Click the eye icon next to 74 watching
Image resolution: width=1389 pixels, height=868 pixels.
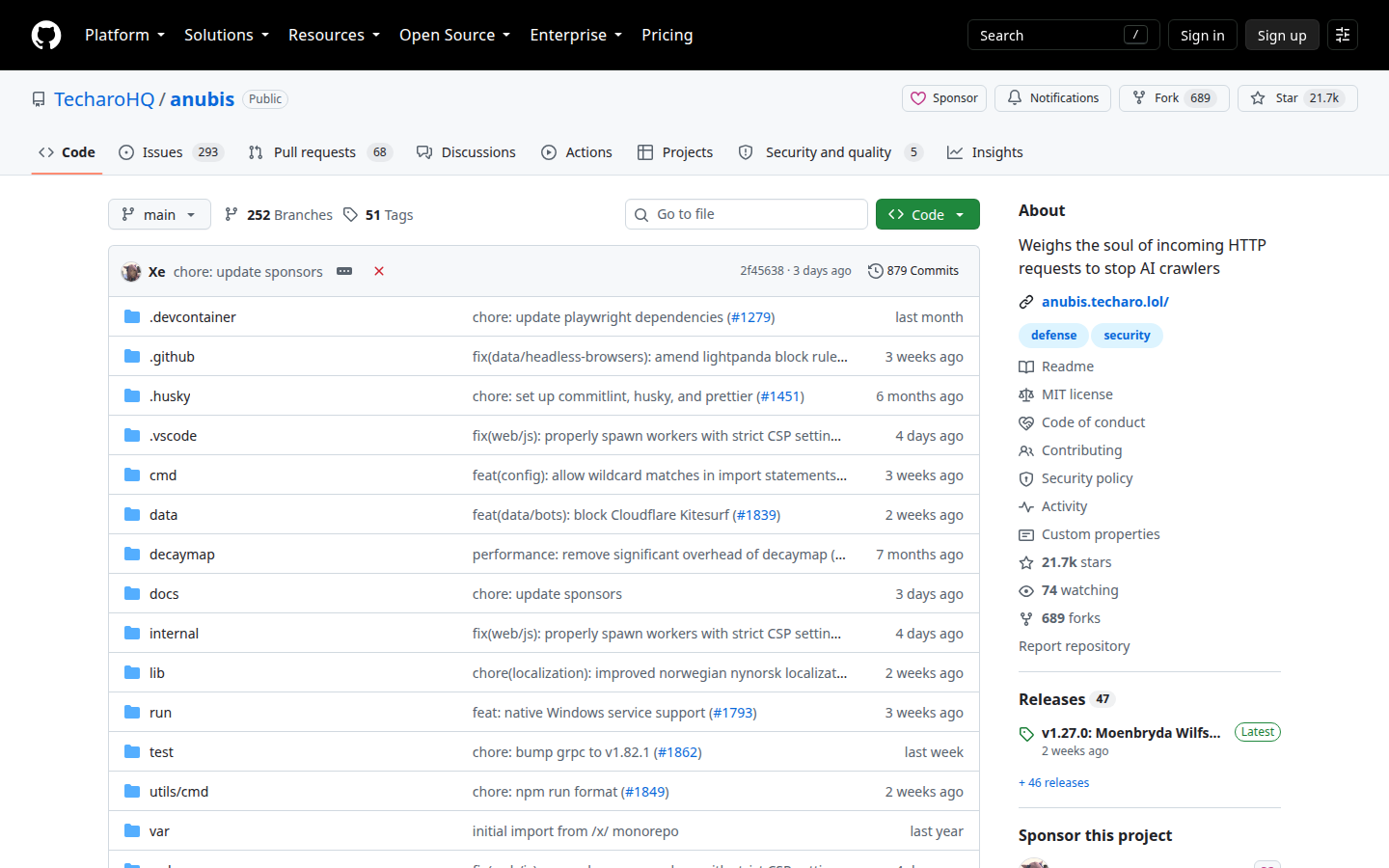tap(1026, 590)
